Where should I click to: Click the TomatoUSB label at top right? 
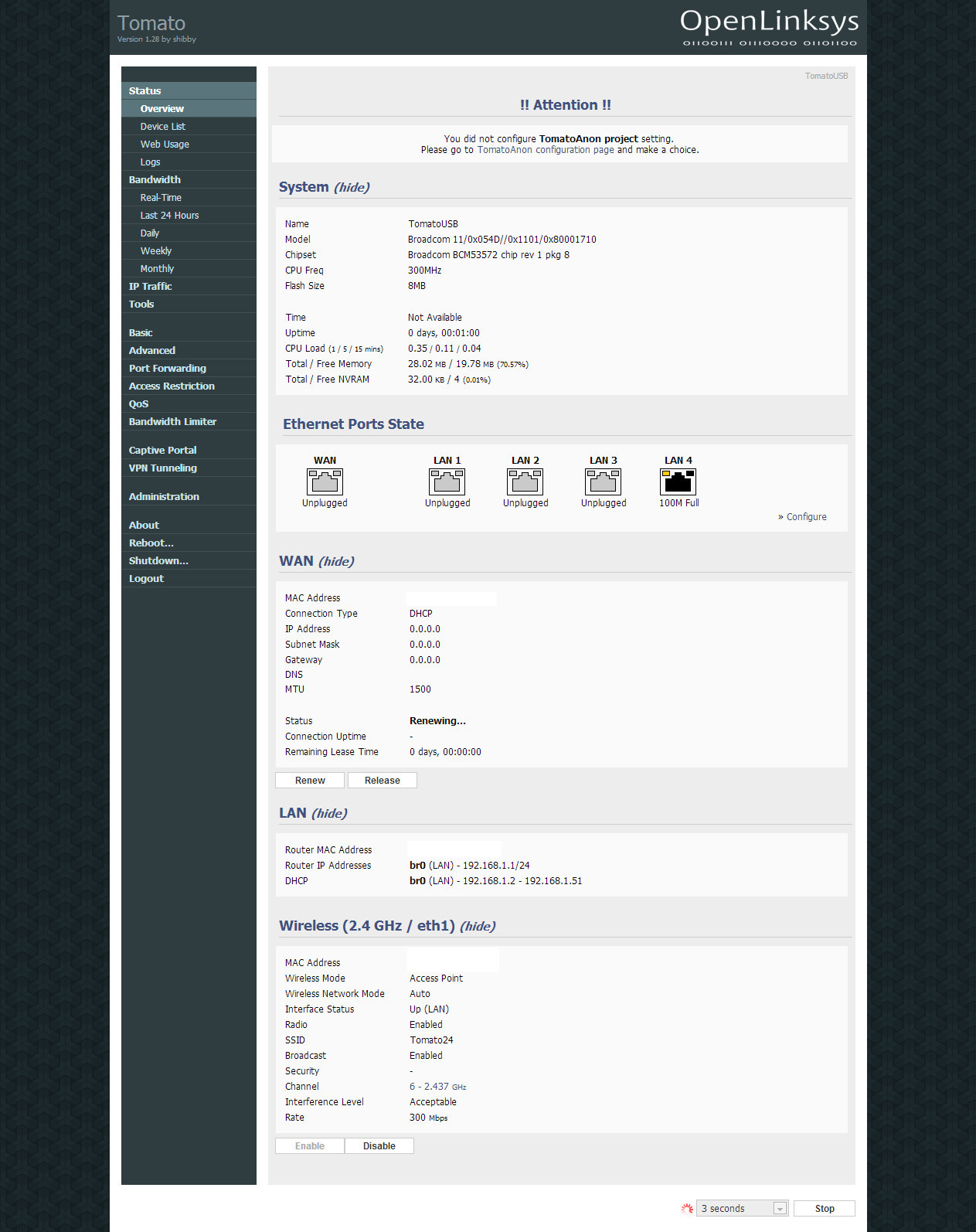(826, 76)
